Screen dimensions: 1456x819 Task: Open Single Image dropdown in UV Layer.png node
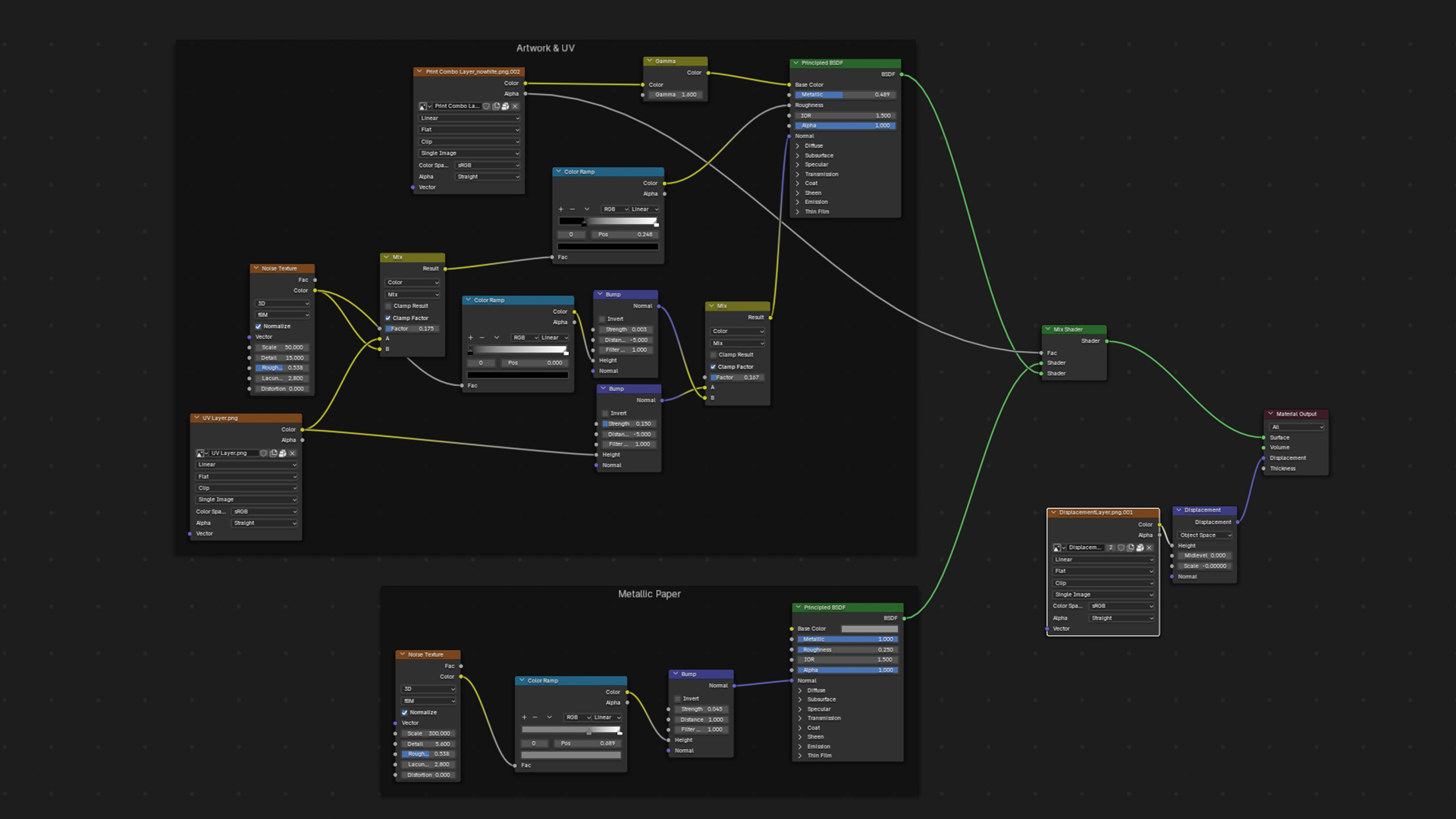tap(246, 500)
